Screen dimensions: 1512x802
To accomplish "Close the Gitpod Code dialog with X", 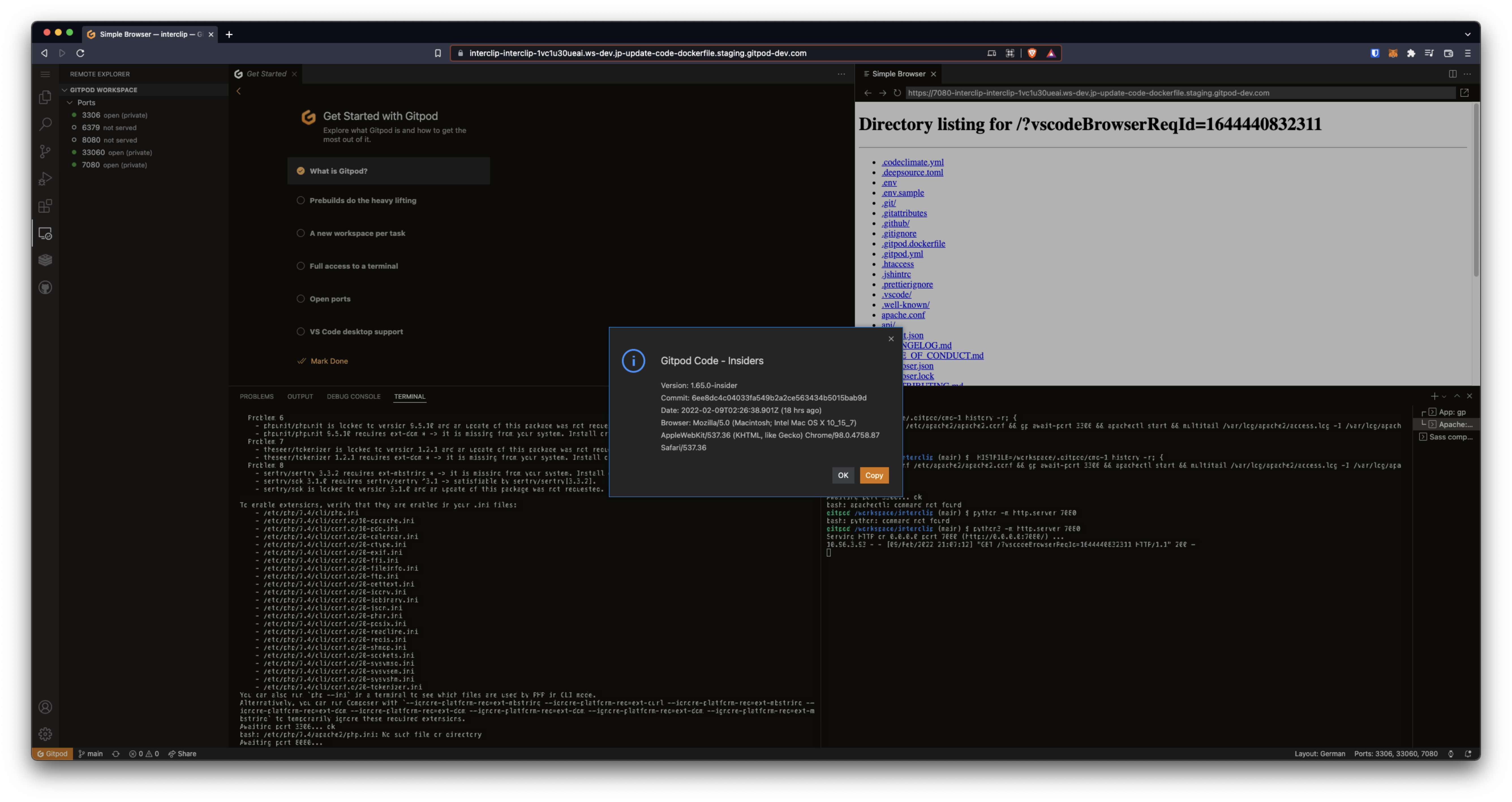I will pos(891,339).
